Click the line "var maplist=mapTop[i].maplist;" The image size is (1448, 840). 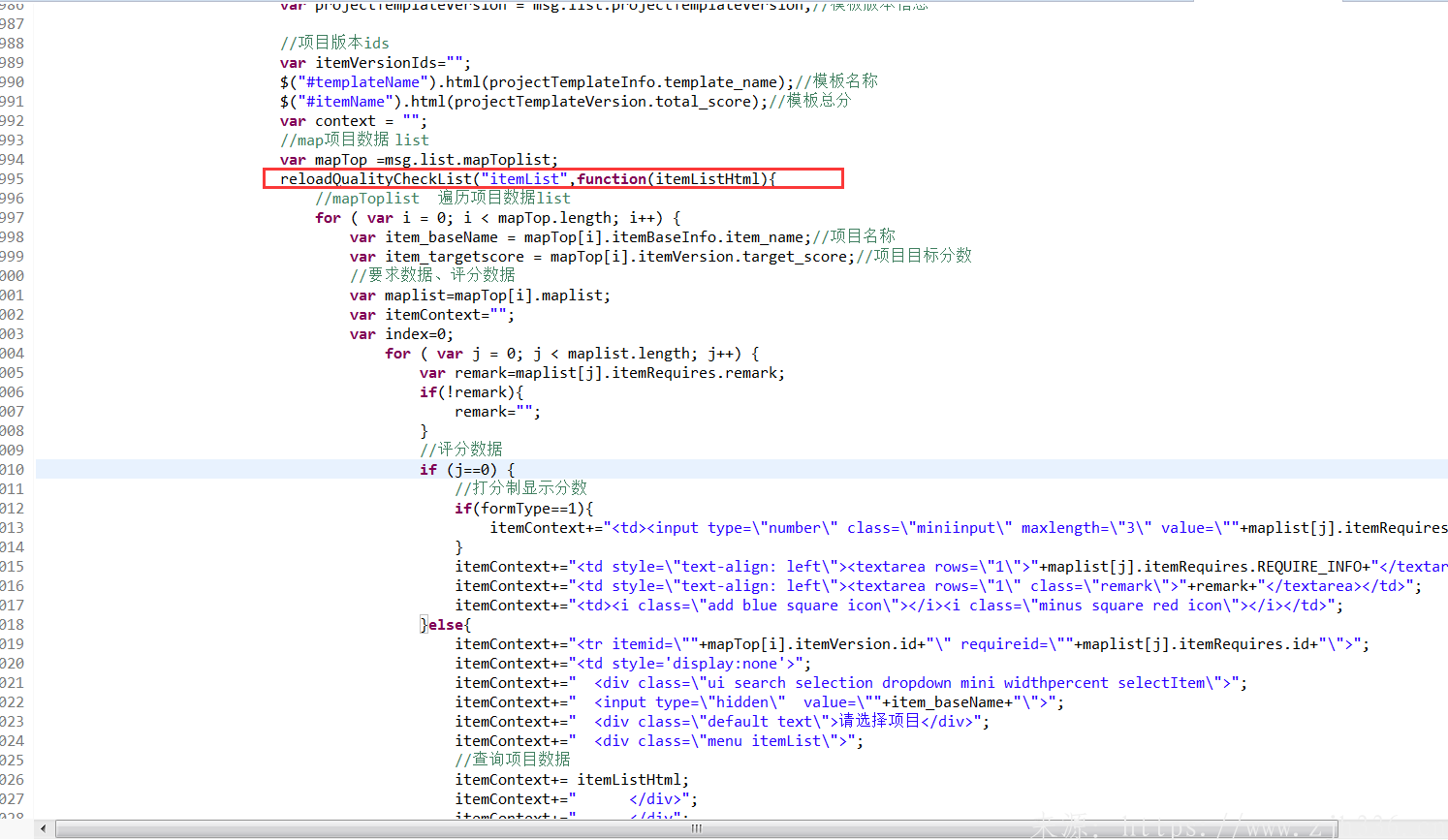(481, 295)
